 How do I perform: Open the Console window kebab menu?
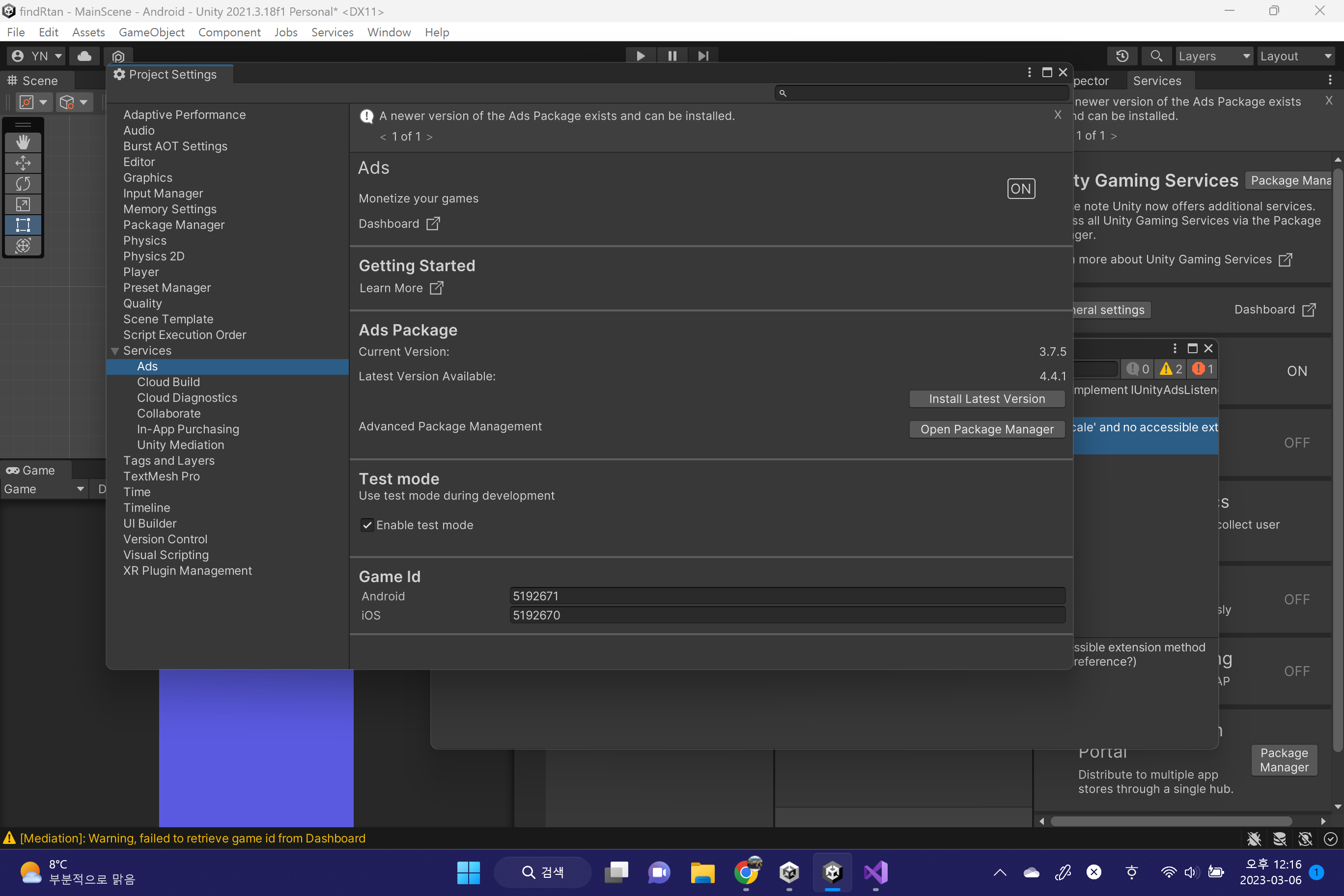(1175, 349)
